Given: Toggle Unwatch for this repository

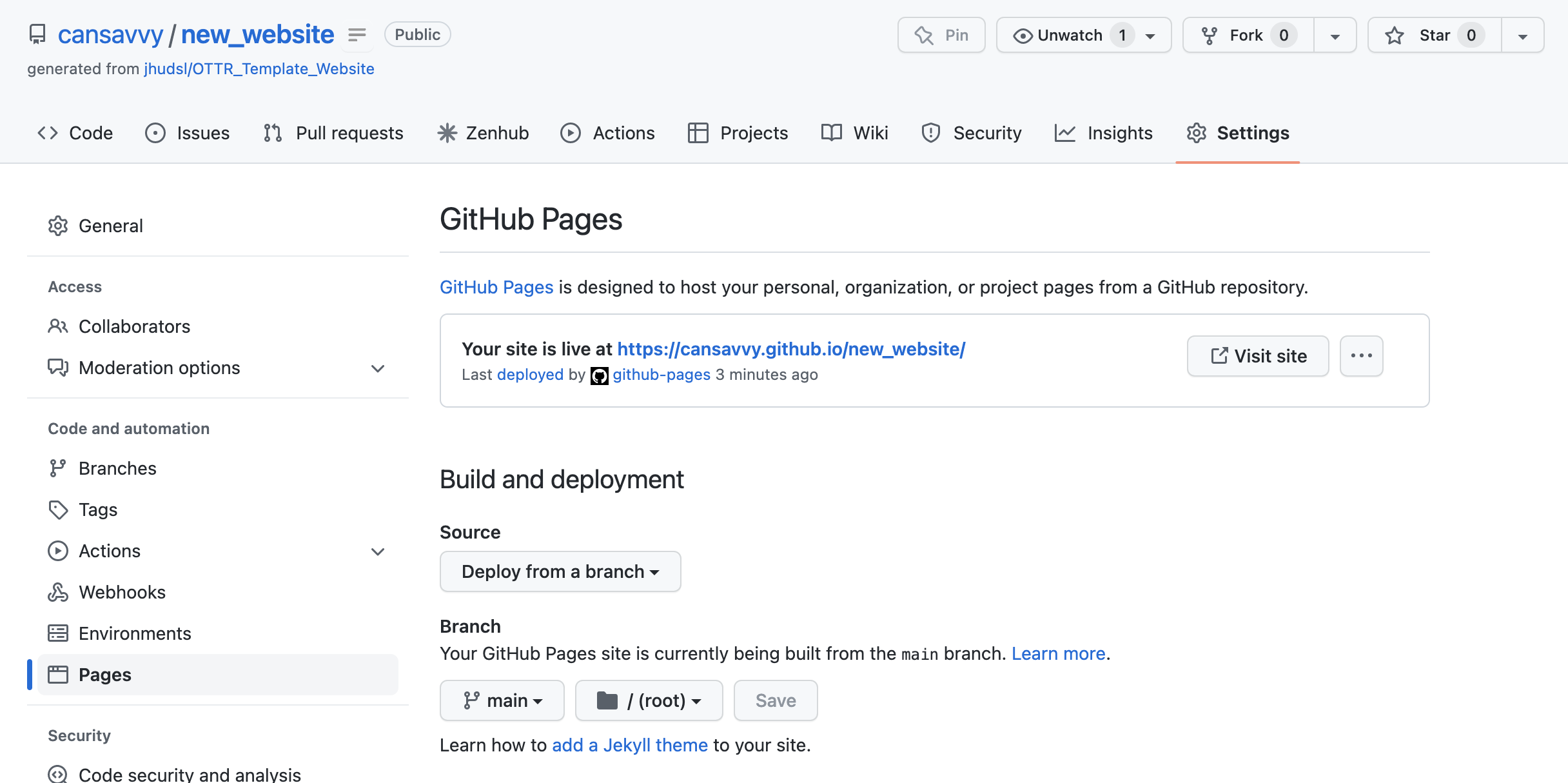Looking at the screenshot, I should (x=1070, y=35).
